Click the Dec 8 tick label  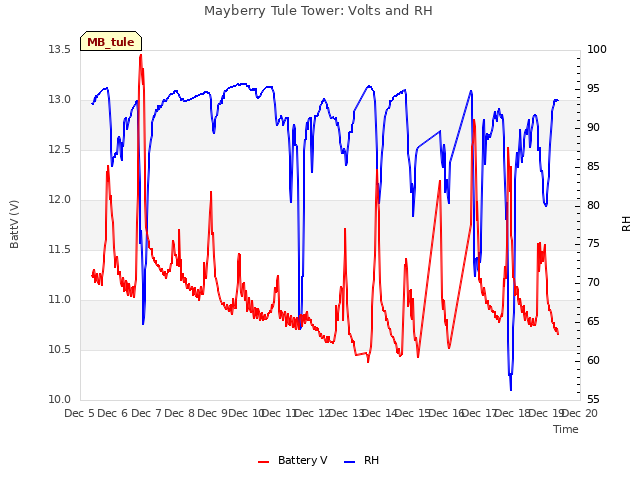179,413
